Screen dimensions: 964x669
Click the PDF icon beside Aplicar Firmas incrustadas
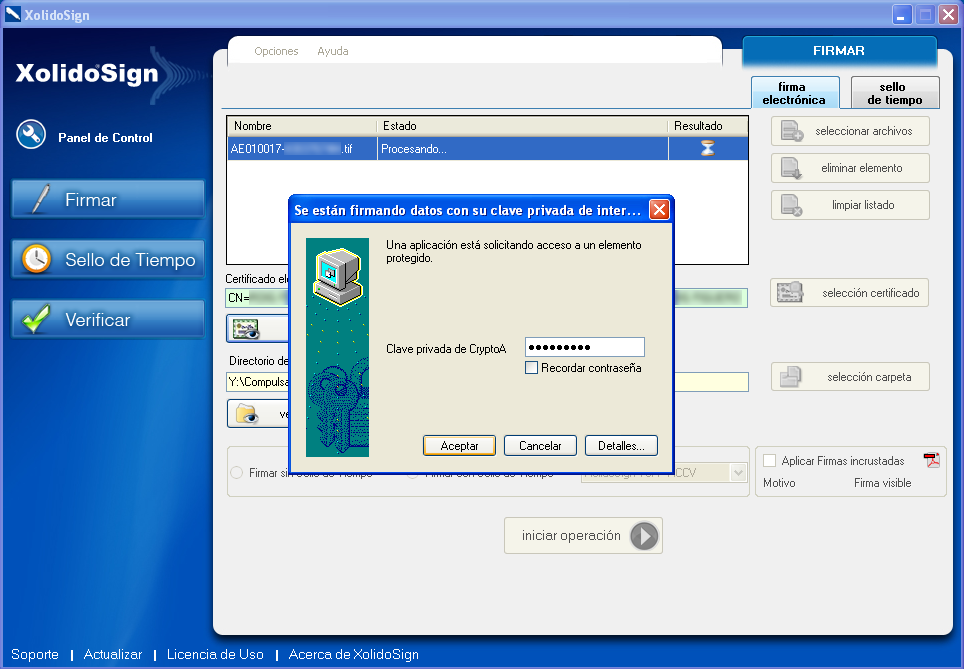932,460
